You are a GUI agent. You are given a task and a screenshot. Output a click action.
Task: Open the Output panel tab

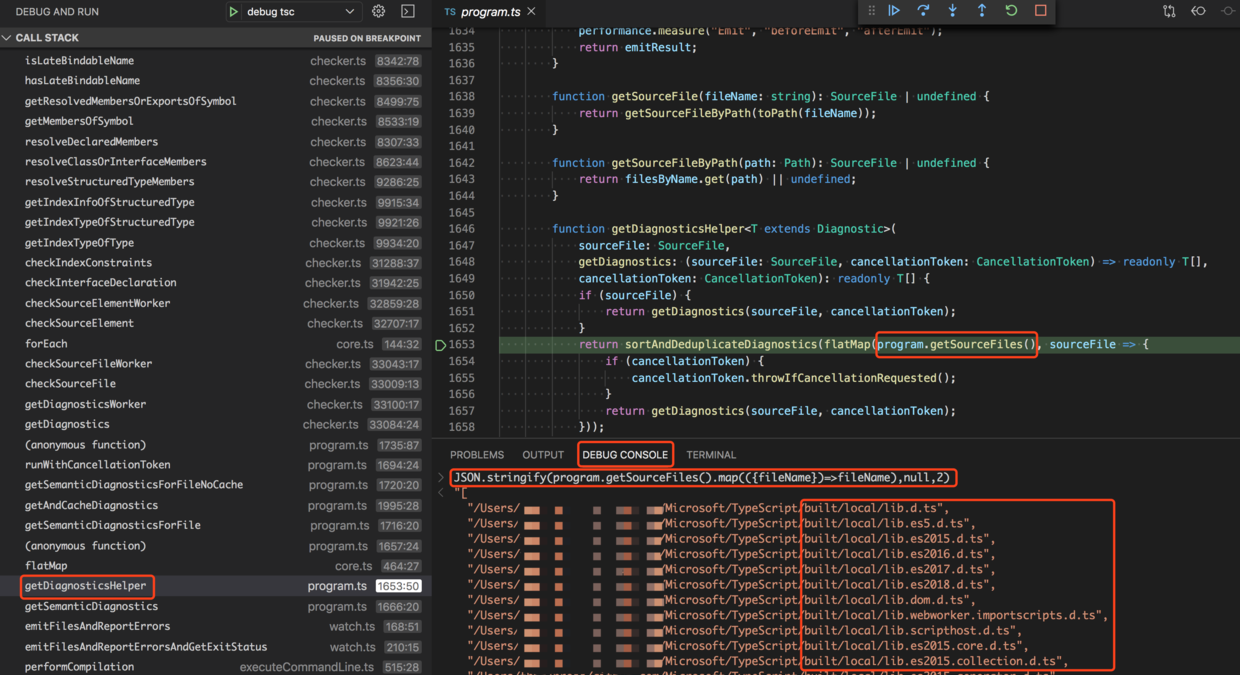[x=543, y=455]
